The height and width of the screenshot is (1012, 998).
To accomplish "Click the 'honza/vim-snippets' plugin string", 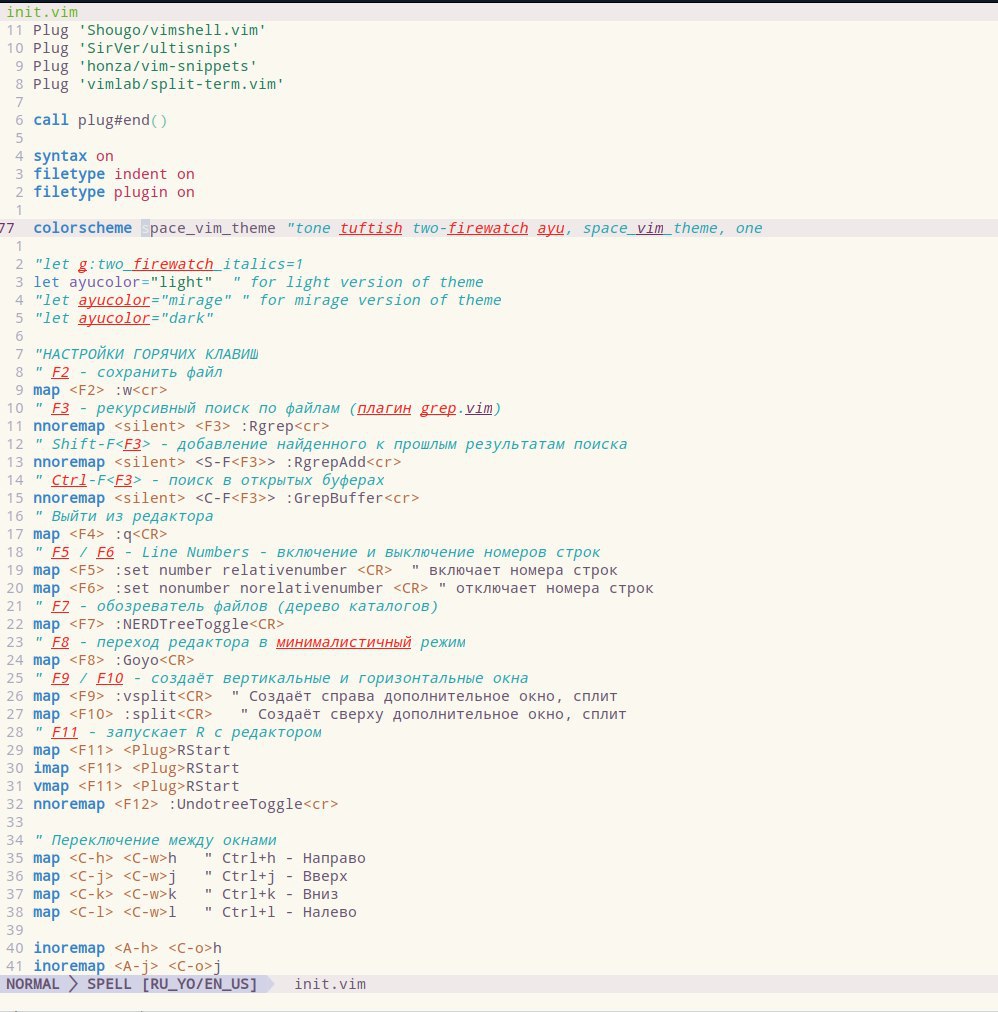I will tap(168, 66).
